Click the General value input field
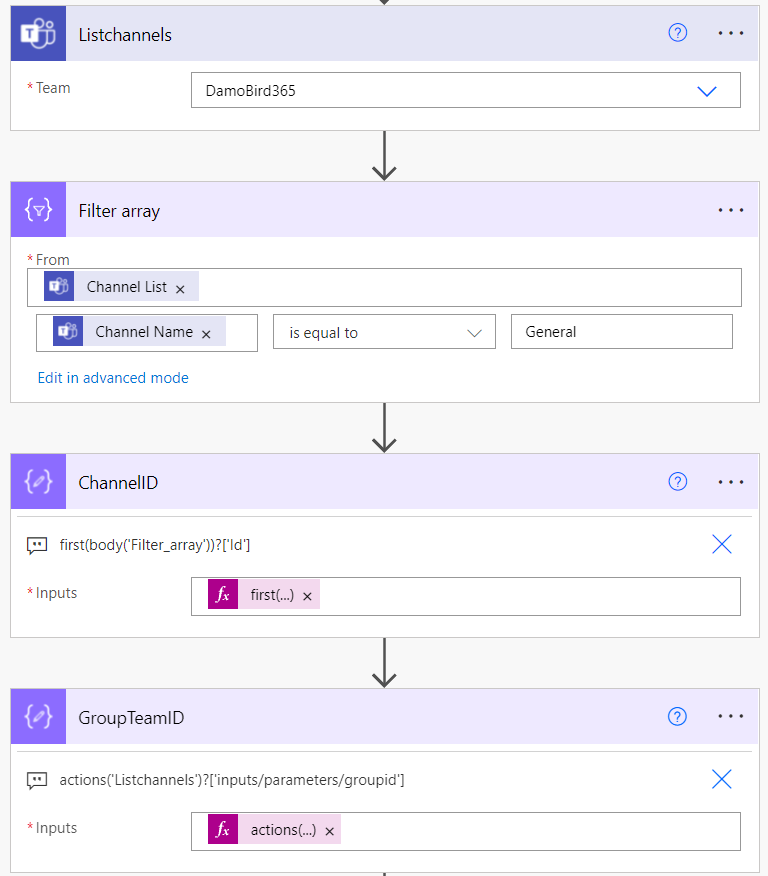This screenshot has width=768, height=876. tap(621, 332)
